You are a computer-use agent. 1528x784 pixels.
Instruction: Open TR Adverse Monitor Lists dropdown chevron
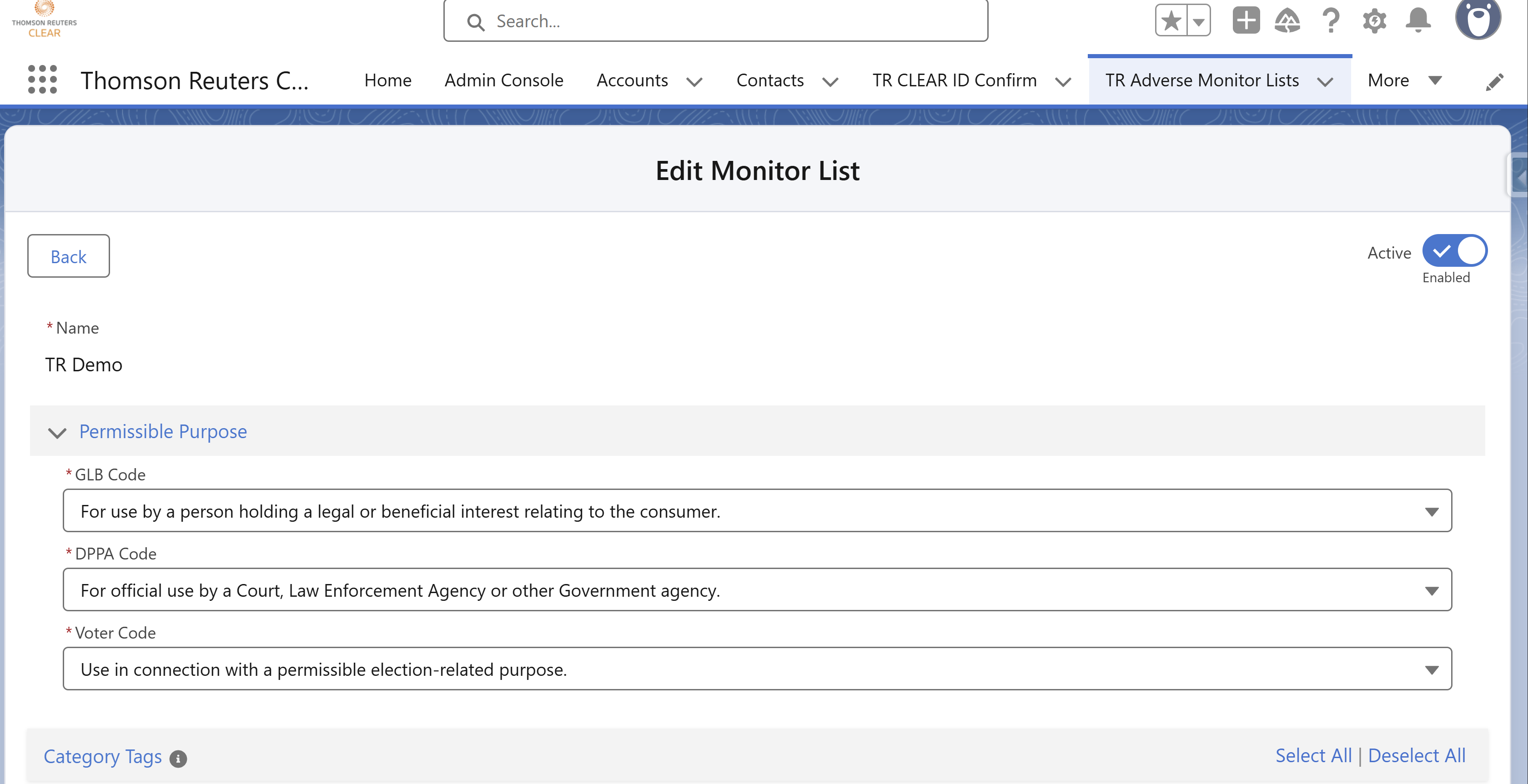(x=1325, y=81)
